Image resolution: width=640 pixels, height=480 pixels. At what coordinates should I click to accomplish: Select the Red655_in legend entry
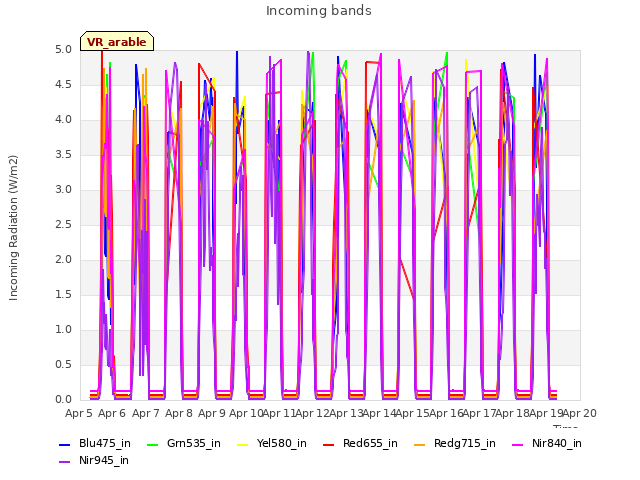360,443
